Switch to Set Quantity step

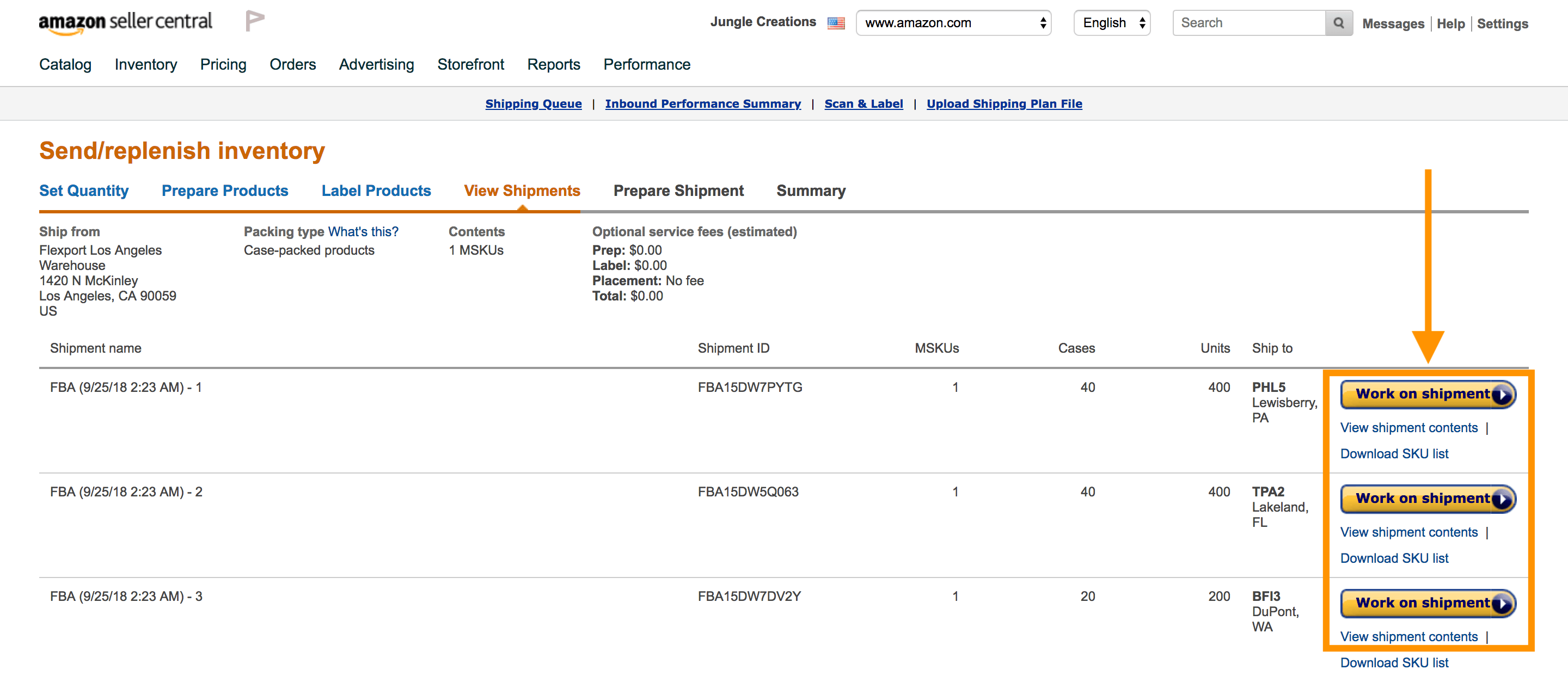tap(84, 191)
